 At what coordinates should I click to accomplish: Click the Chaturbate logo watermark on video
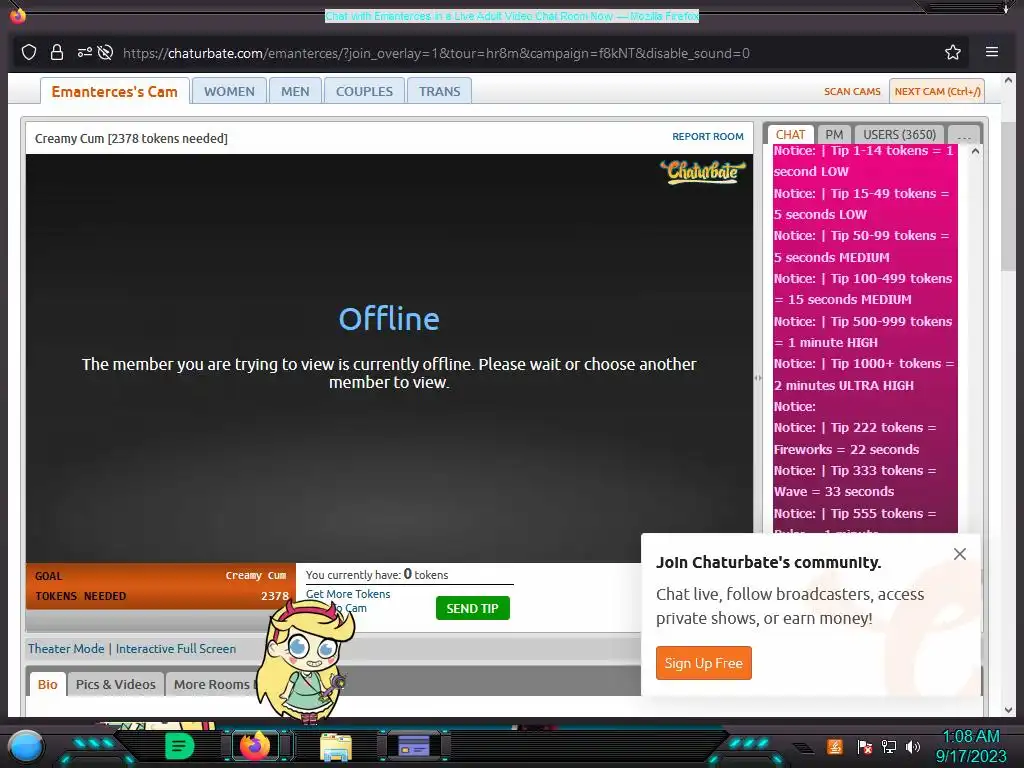(x=702, y=172)
